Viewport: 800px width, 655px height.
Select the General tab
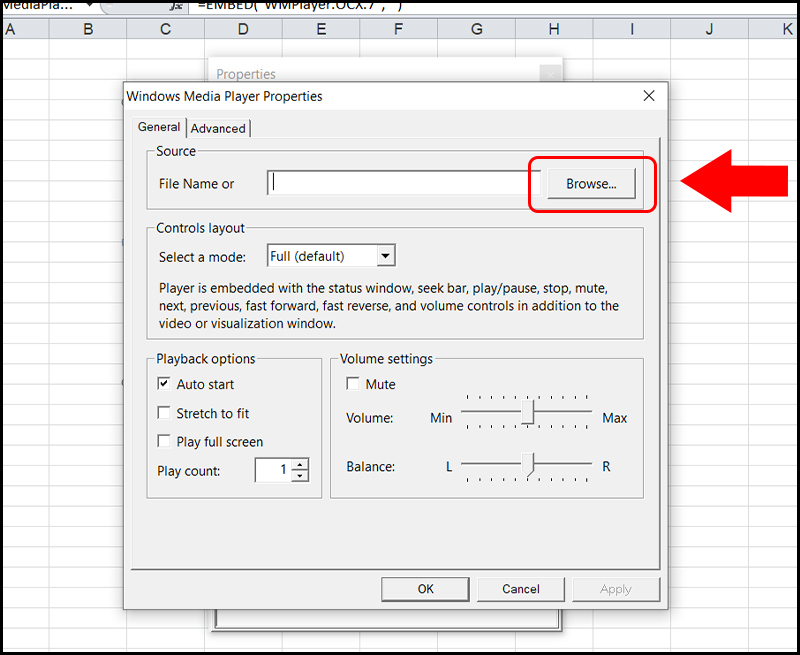tap(159, 127)
